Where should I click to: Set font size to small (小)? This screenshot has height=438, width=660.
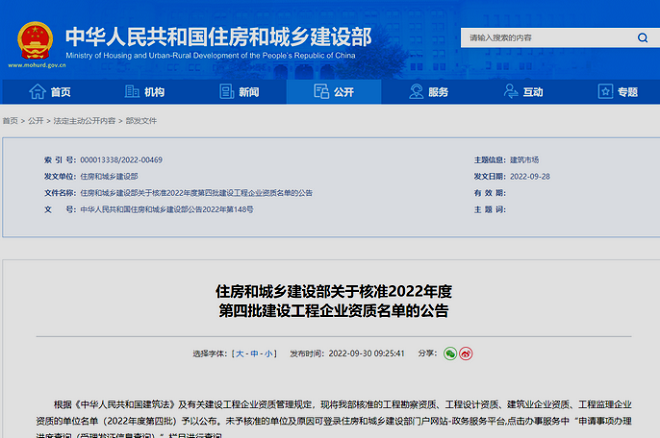click(x=268, y=354)
